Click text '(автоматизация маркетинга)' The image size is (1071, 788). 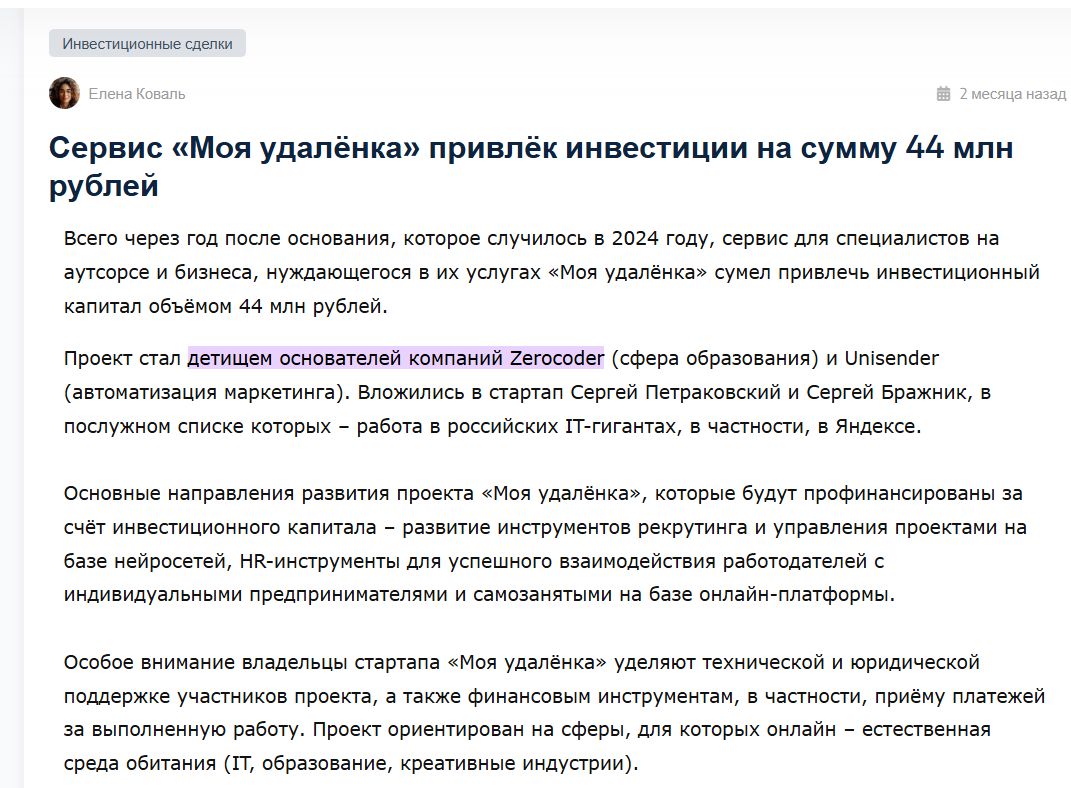tap(207, 392)
